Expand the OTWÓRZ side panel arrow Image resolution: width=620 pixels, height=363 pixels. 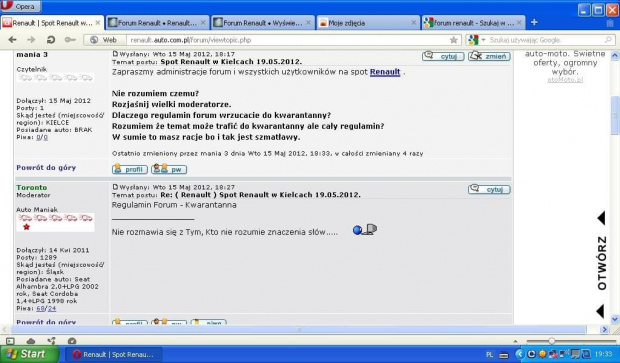click(x=601, y=218)
